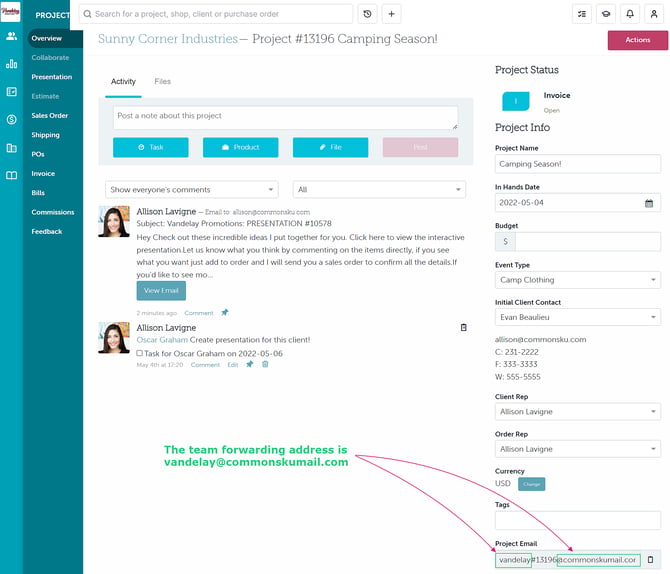The width and height of the screenshot is (670, 574).
Task: Open Sales Order menu item
Action: coord(50,115)
